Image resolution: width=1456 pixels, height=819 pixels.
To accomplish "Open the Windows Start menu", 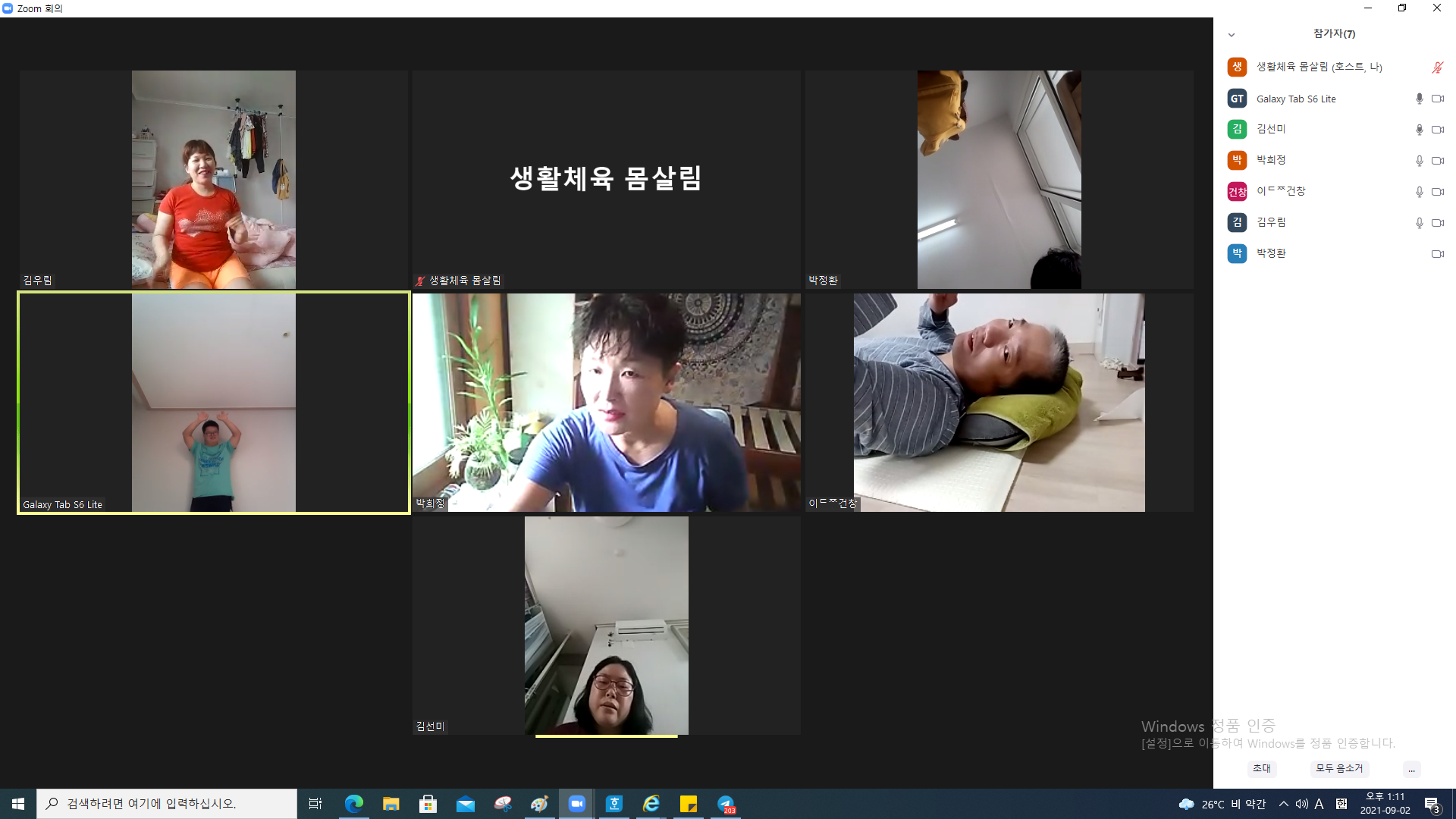I will click(x=18, y=804).
